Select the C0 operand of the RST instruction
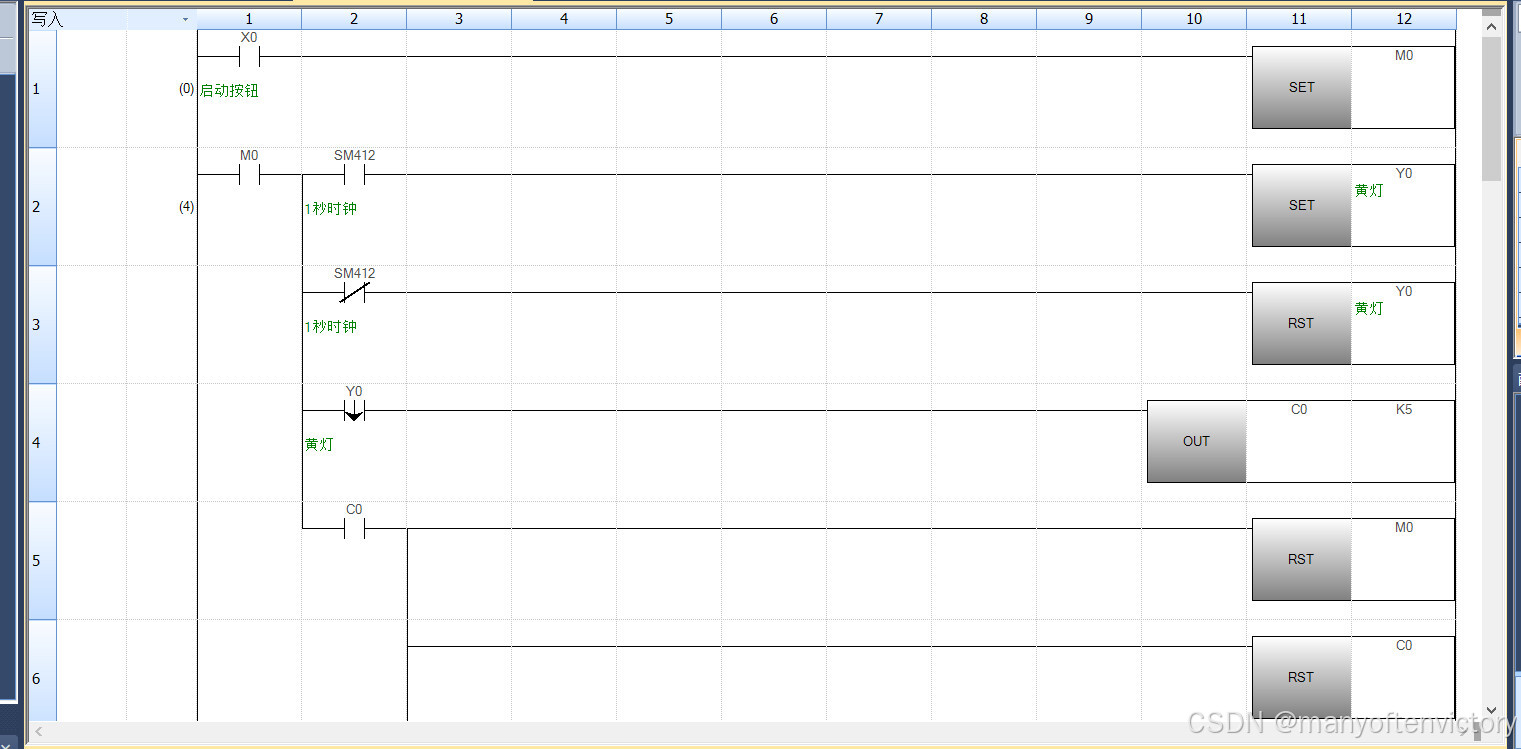 [1404, 645]
